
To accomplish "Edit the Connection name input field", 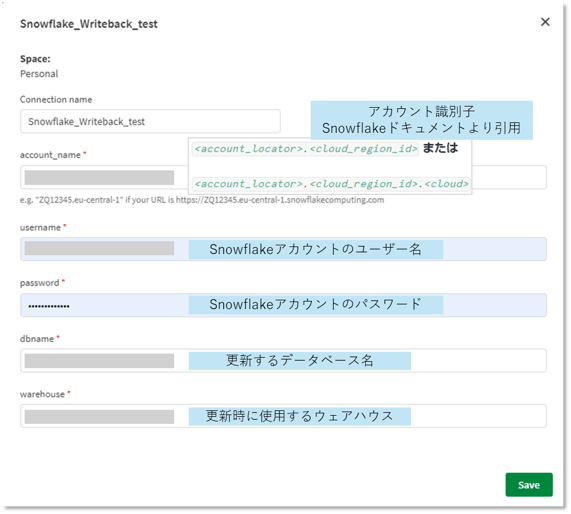I will pos(150,121).
